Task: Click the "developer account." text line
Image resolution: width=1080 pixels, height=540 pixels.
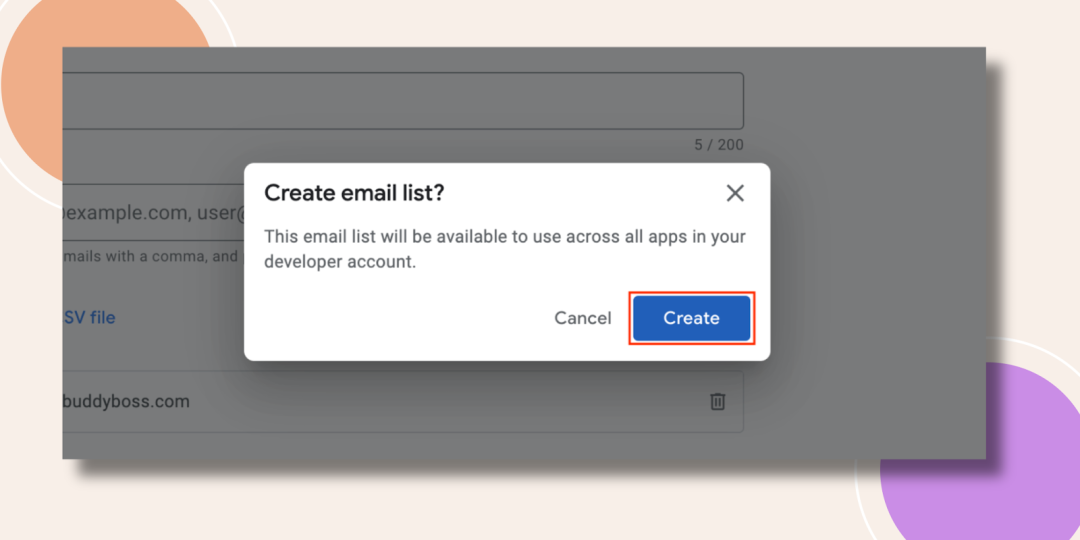Action: coord(340,262)
